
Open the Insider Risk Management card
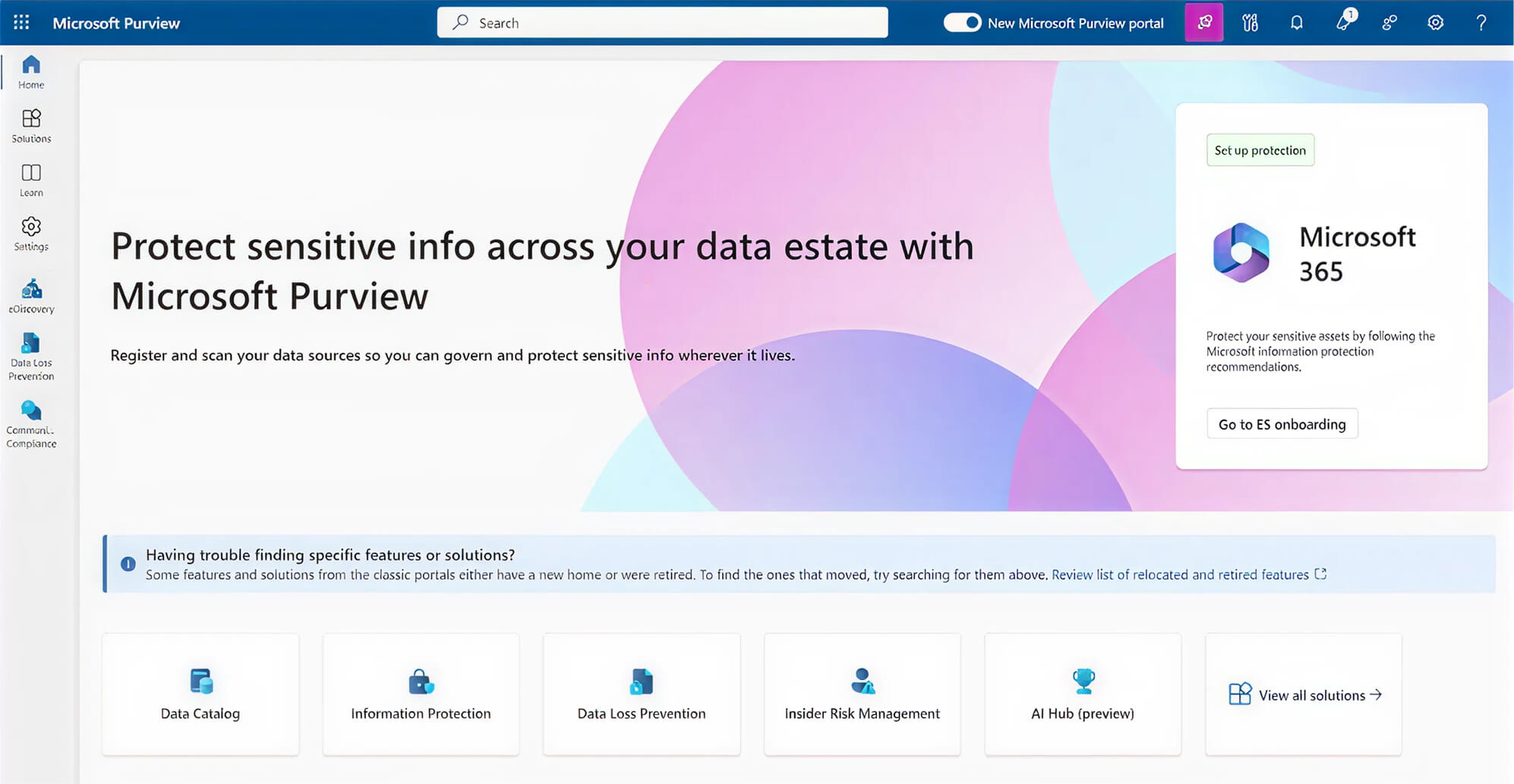pos(862,694)
